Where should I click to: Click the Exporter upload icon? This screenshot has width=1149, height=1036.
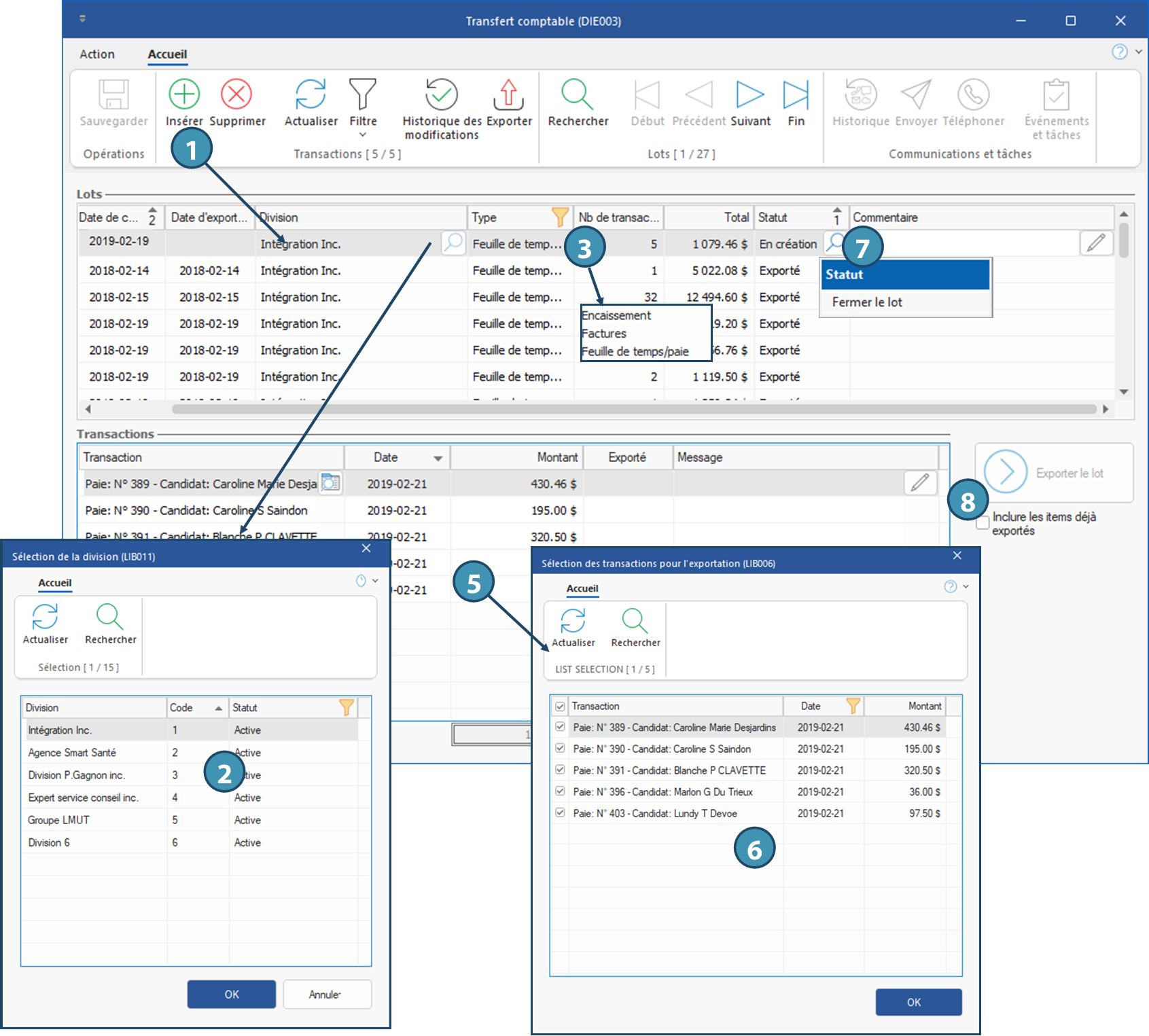click(x=508, y=94)
